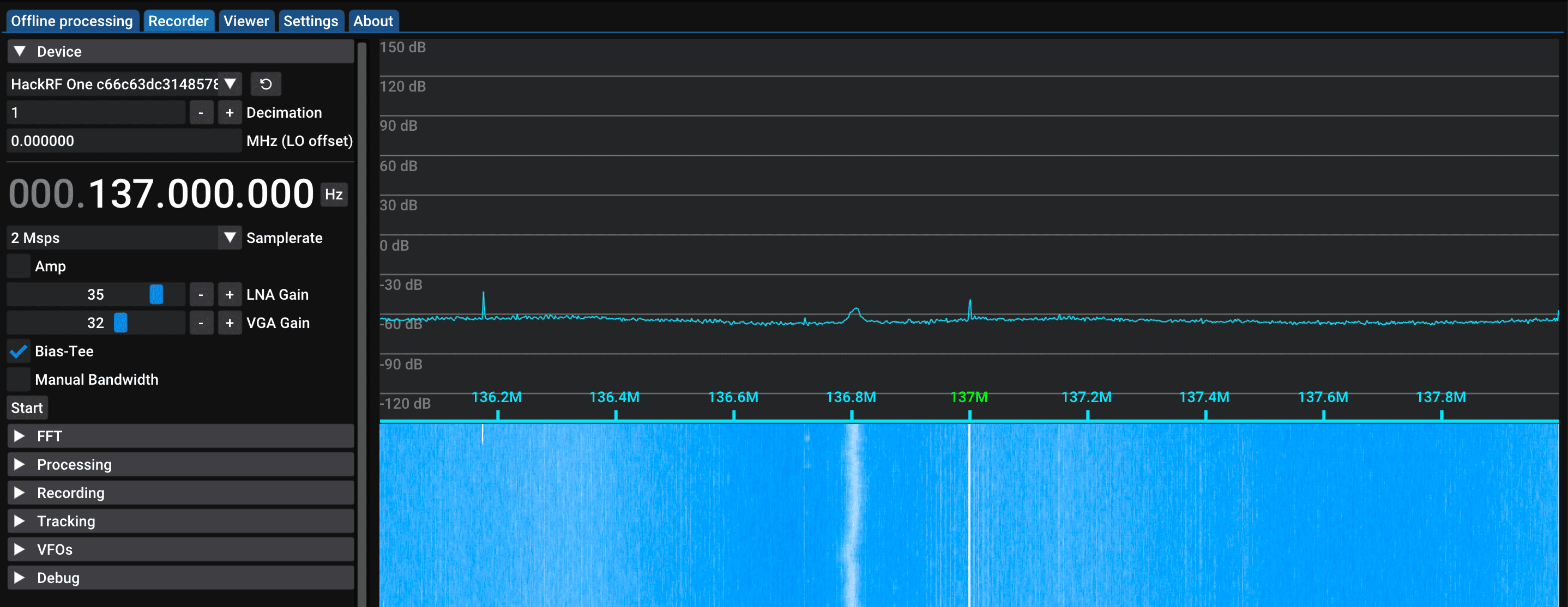Image resolution: width=1568 pixels, height=607 pixels.
Task: Increase VGA Gain with plus button
Action: tap(230, 323)
